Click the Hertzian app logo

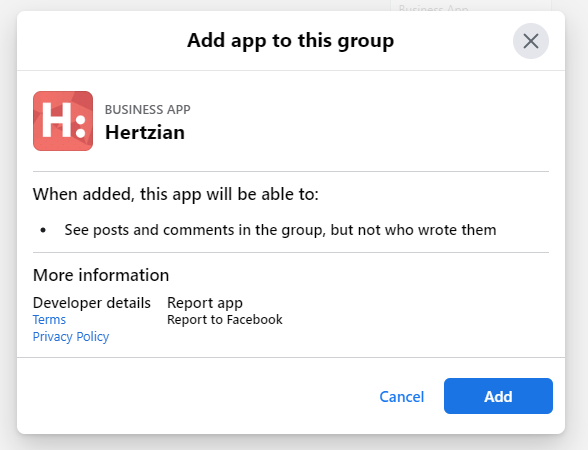click(63, 121)
